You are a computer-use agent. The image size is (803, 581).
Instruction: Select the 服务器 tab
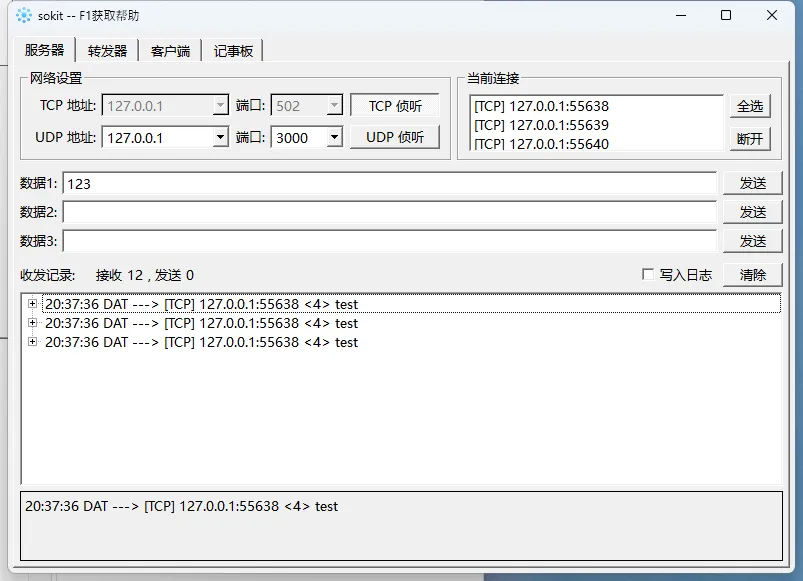tap(45, 50)
